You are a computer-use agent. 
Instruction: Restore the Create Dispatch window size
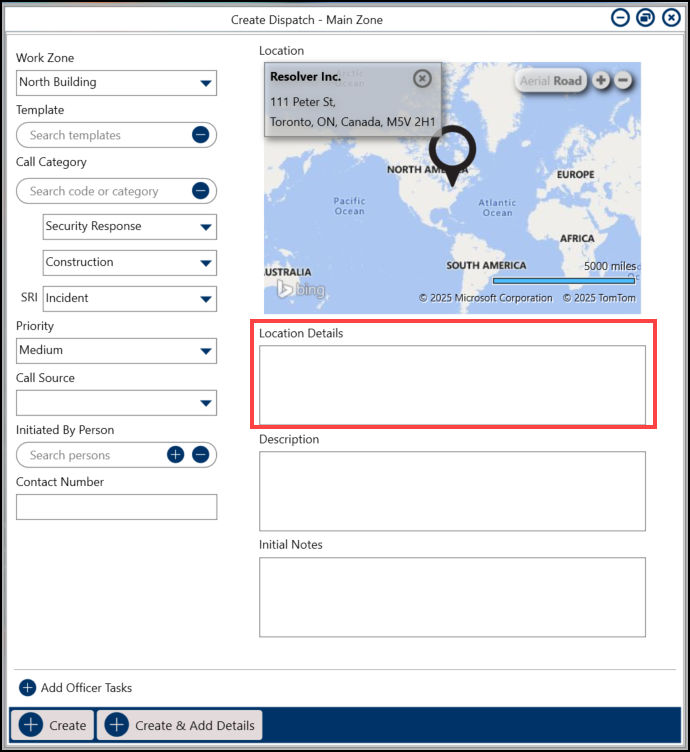645,18
